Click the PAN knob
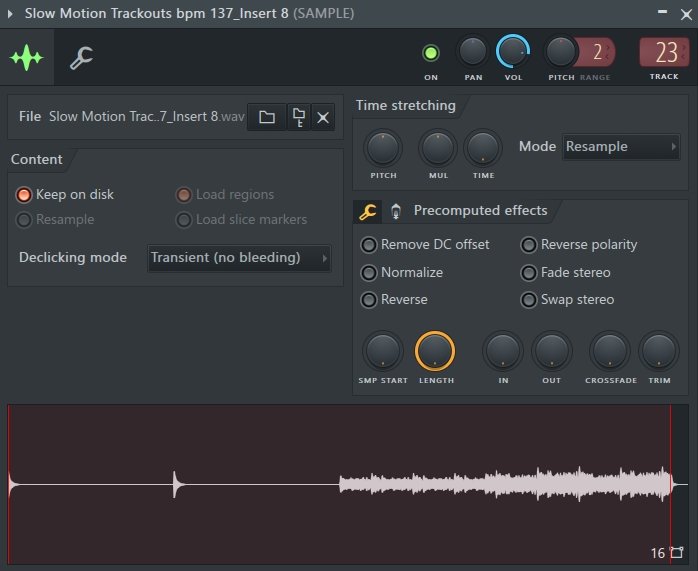 tap(473, 52)
